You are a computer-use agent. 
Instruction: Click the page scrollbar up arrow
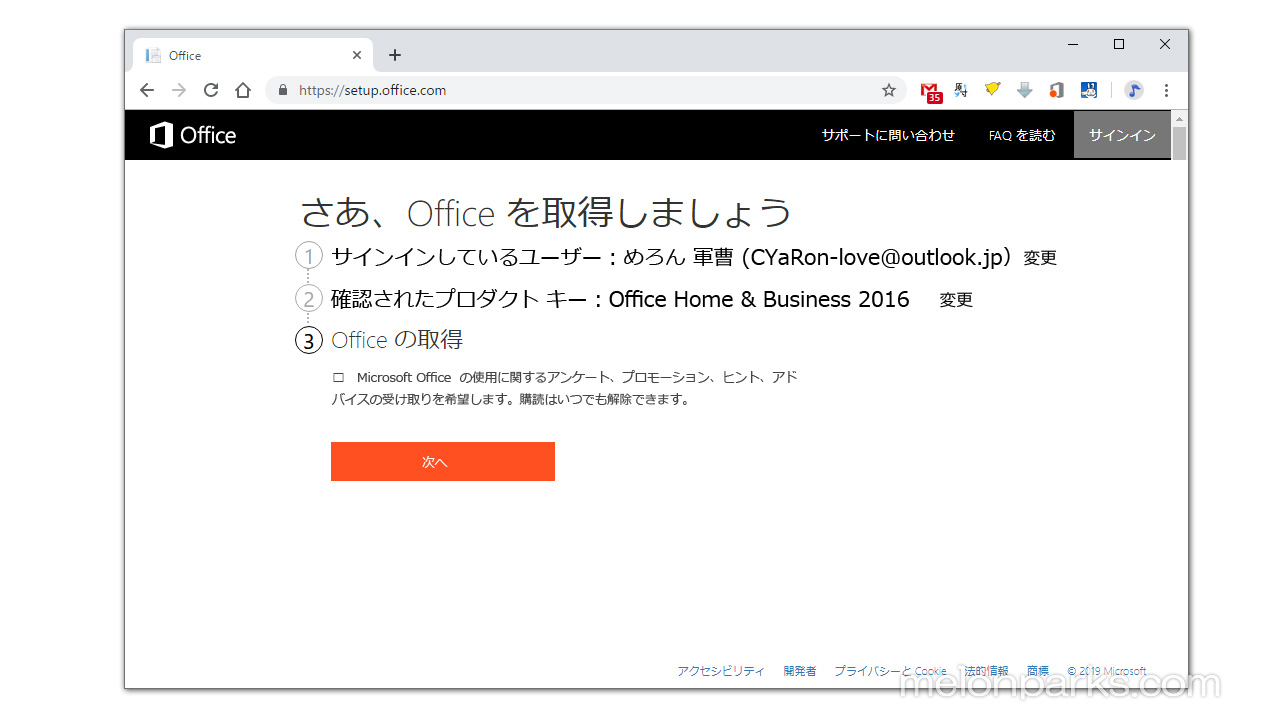click(x=1179, y=118)
